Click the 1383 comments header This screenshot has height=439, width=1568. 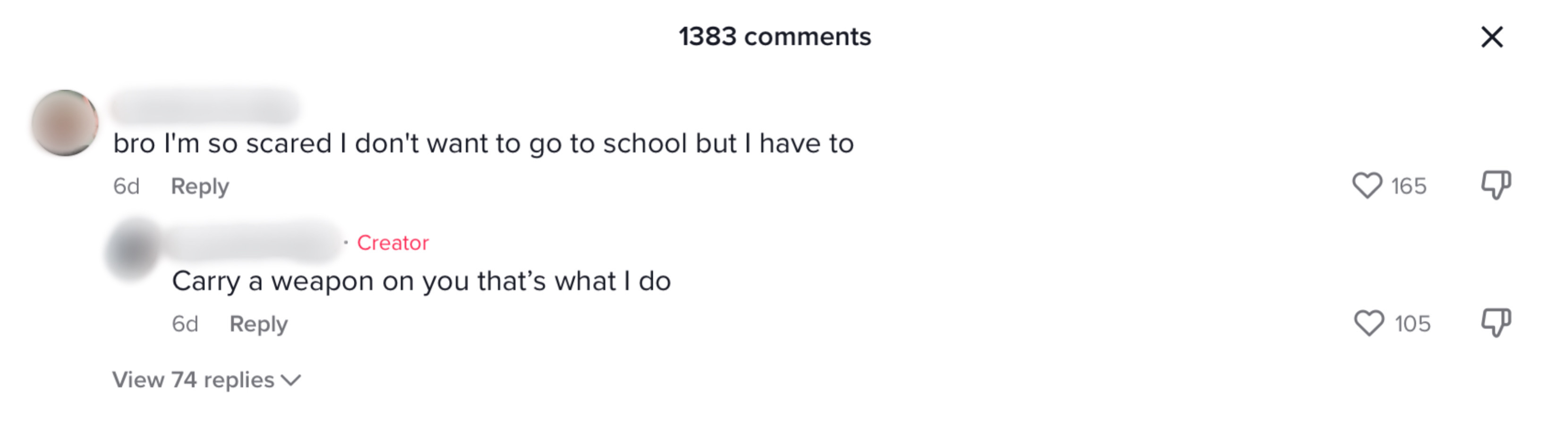[775, 36]
